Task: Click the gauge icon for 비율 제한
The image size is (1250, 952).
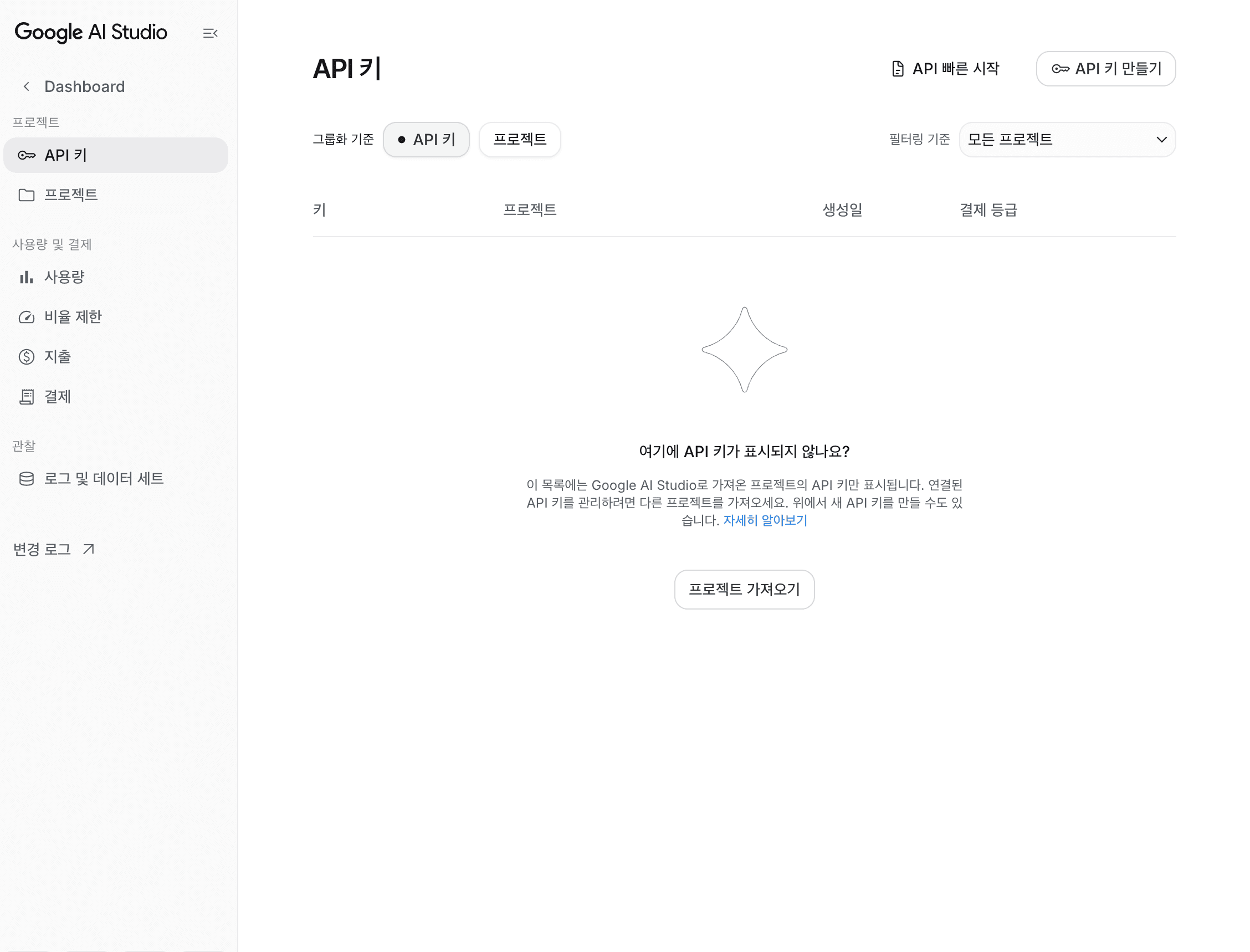Action: [27, 318]
